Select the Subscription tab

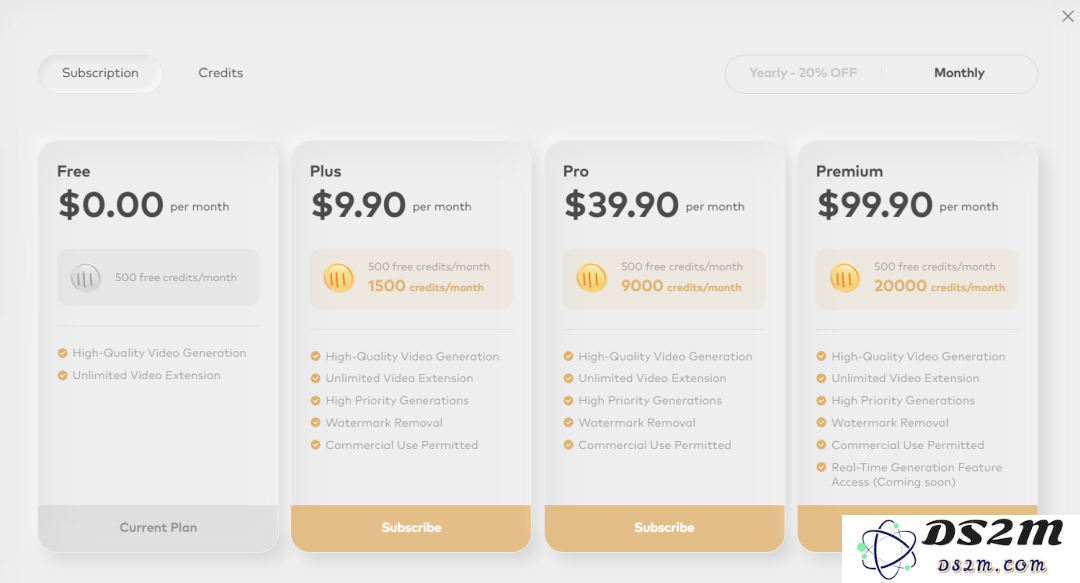pos(100,73)
